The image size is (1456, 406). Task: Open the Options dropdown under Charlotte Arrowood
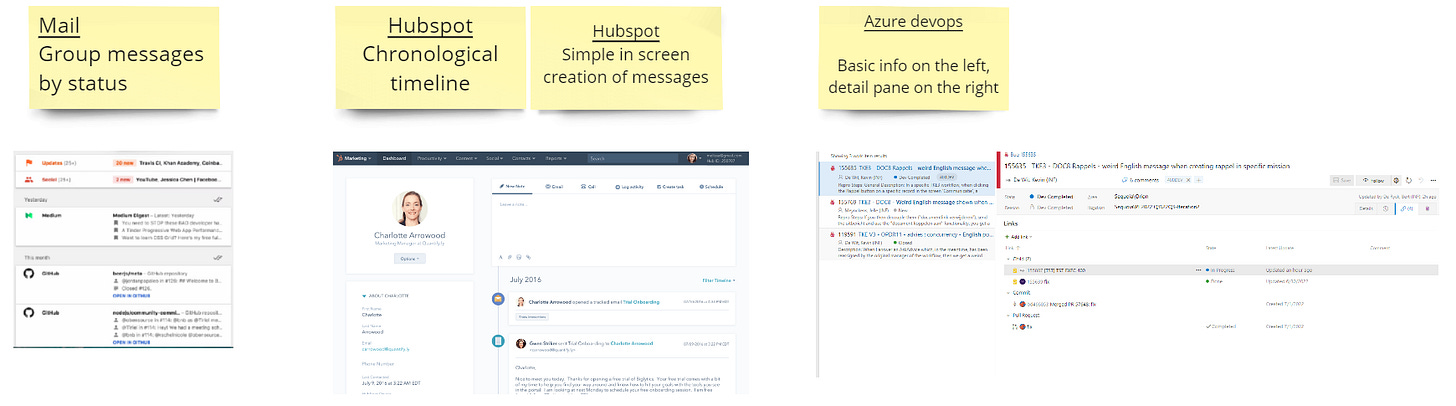pos(410,259)
